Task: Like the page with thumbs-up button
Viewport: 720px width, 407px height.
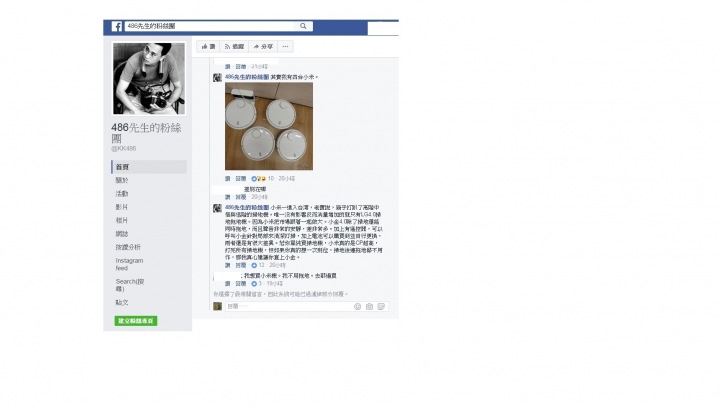Action: click(208, 46)
